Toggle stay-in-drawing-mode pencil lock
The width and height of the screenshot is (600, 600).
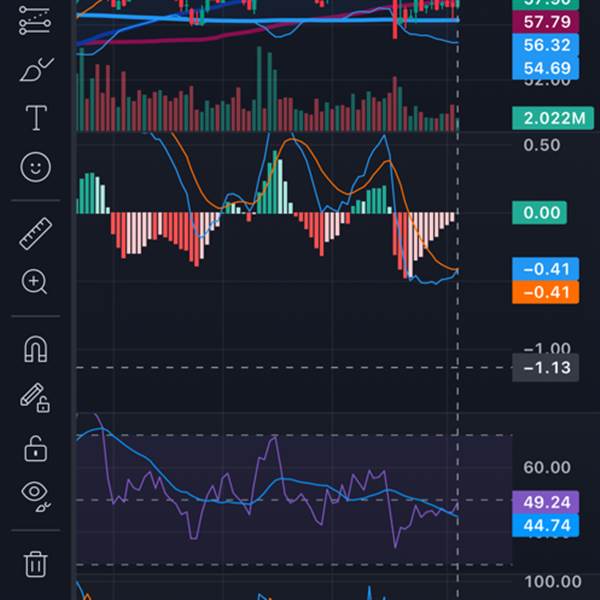(x=35, y=398)
